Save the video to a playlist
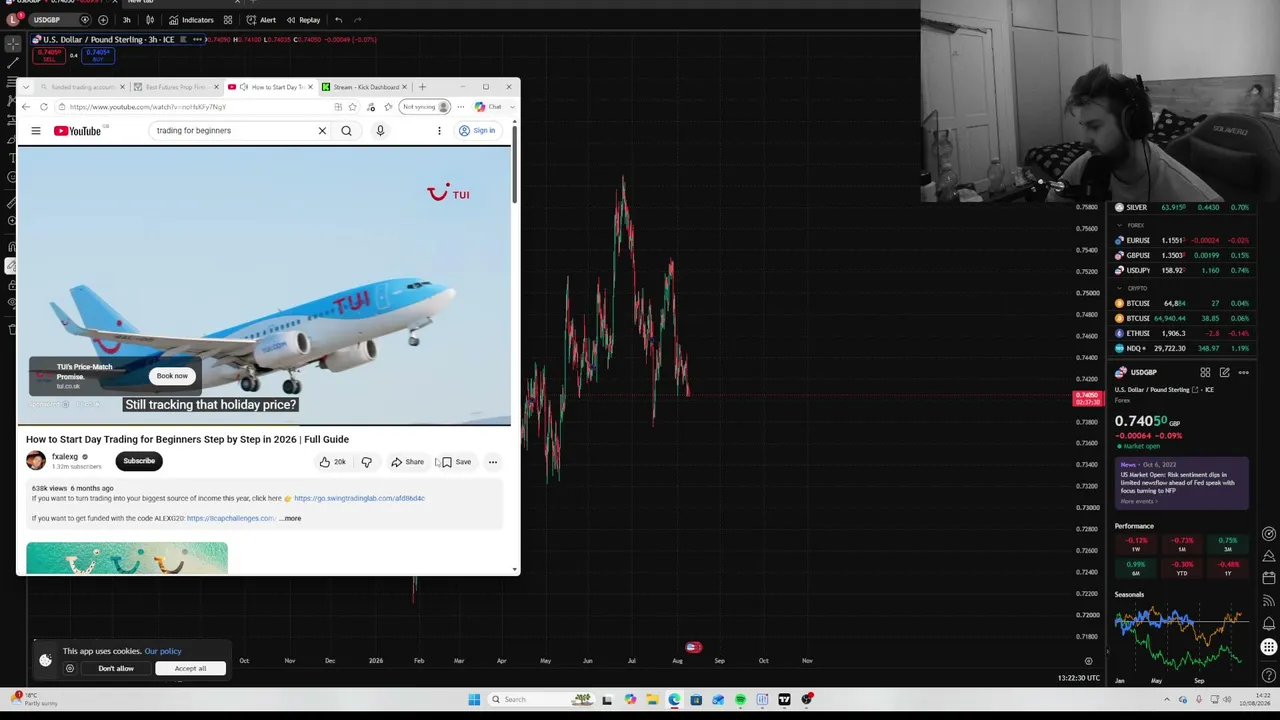 click(456, 462)
